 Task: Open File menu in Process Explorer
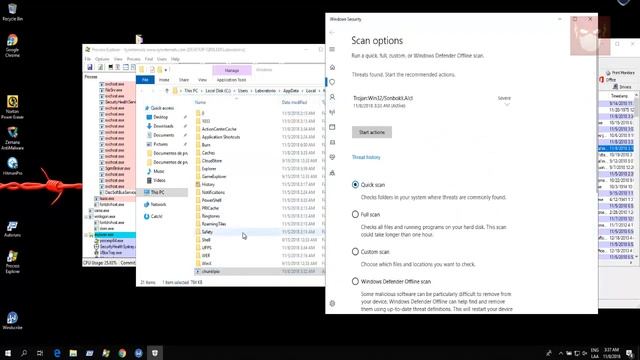click(88, 59)
